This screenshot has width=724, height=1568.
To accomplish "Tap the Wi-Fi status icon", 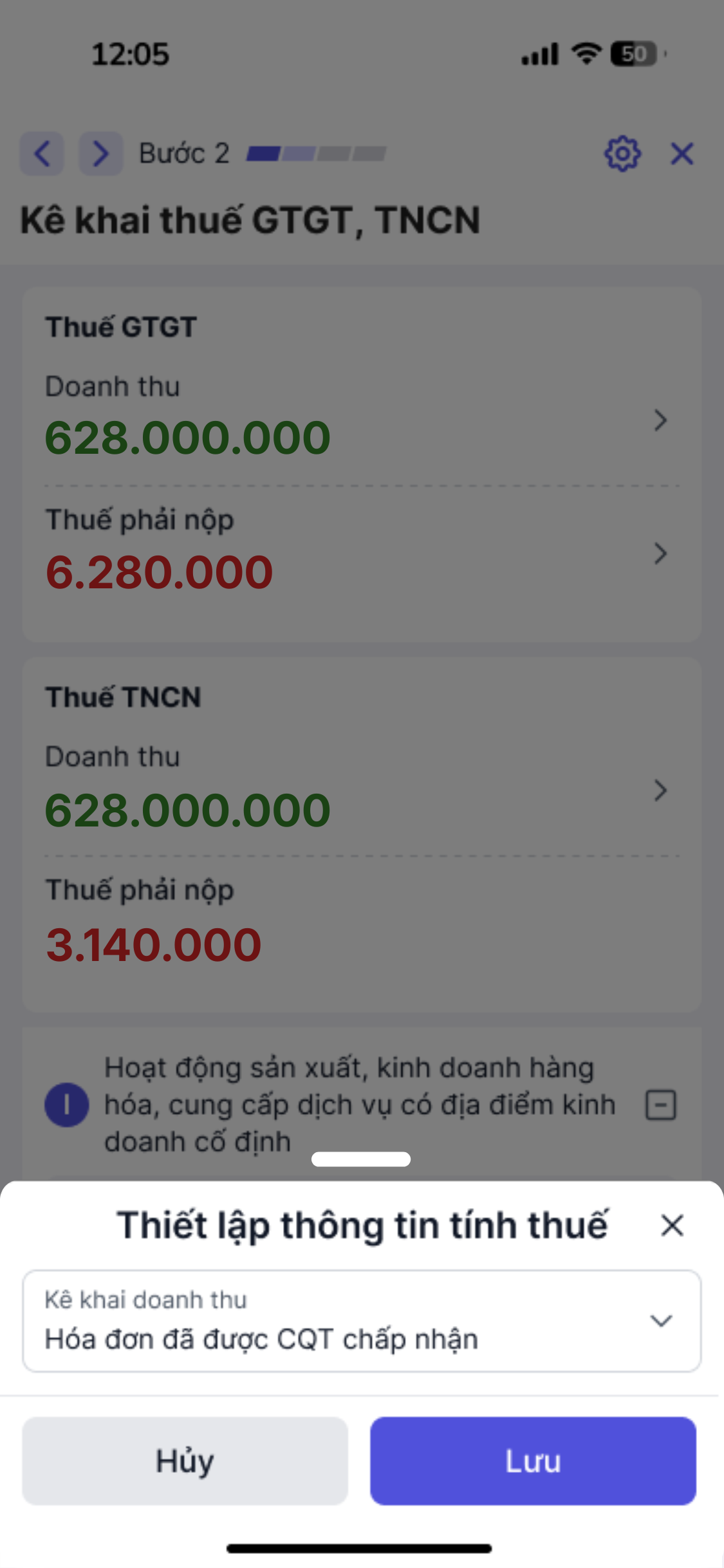I will [586, 53].
